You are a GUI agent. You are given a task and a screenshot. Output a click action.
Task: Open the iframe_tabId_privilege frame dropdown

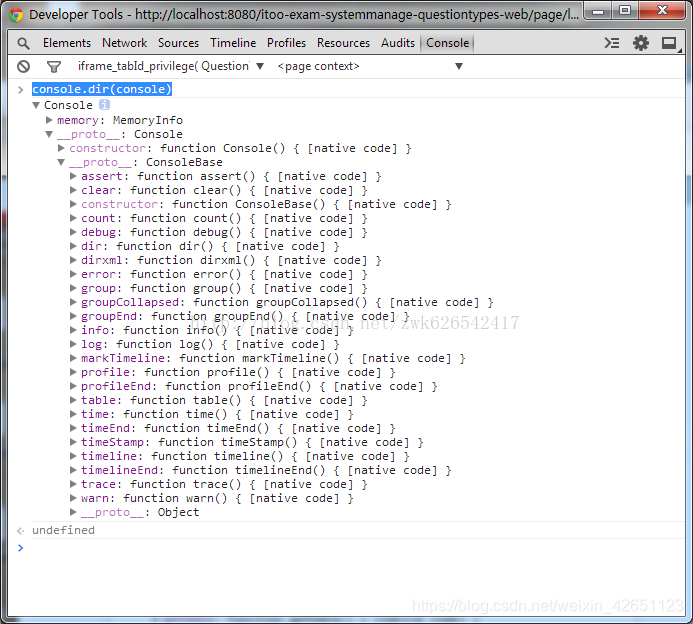[x=171, y=66]
